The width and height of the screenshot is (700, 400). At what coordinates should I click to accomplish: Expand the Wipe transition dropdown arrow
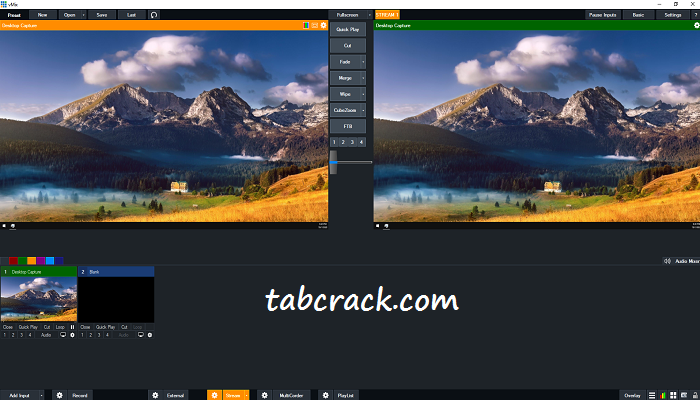(x=363, y=94)
